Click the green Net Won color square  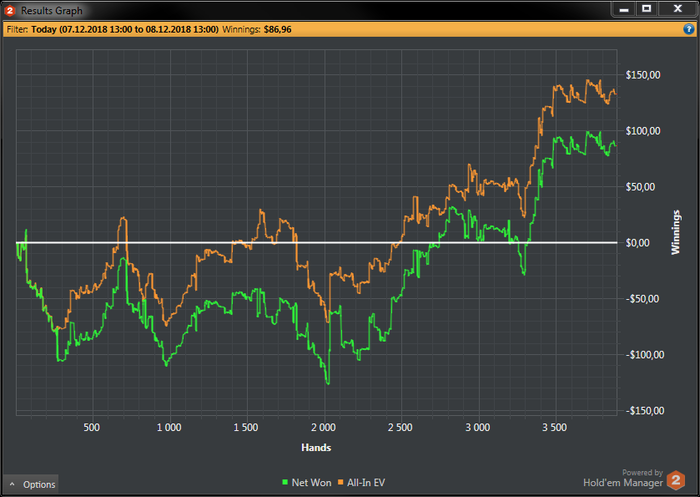click(x=285, y=482)
